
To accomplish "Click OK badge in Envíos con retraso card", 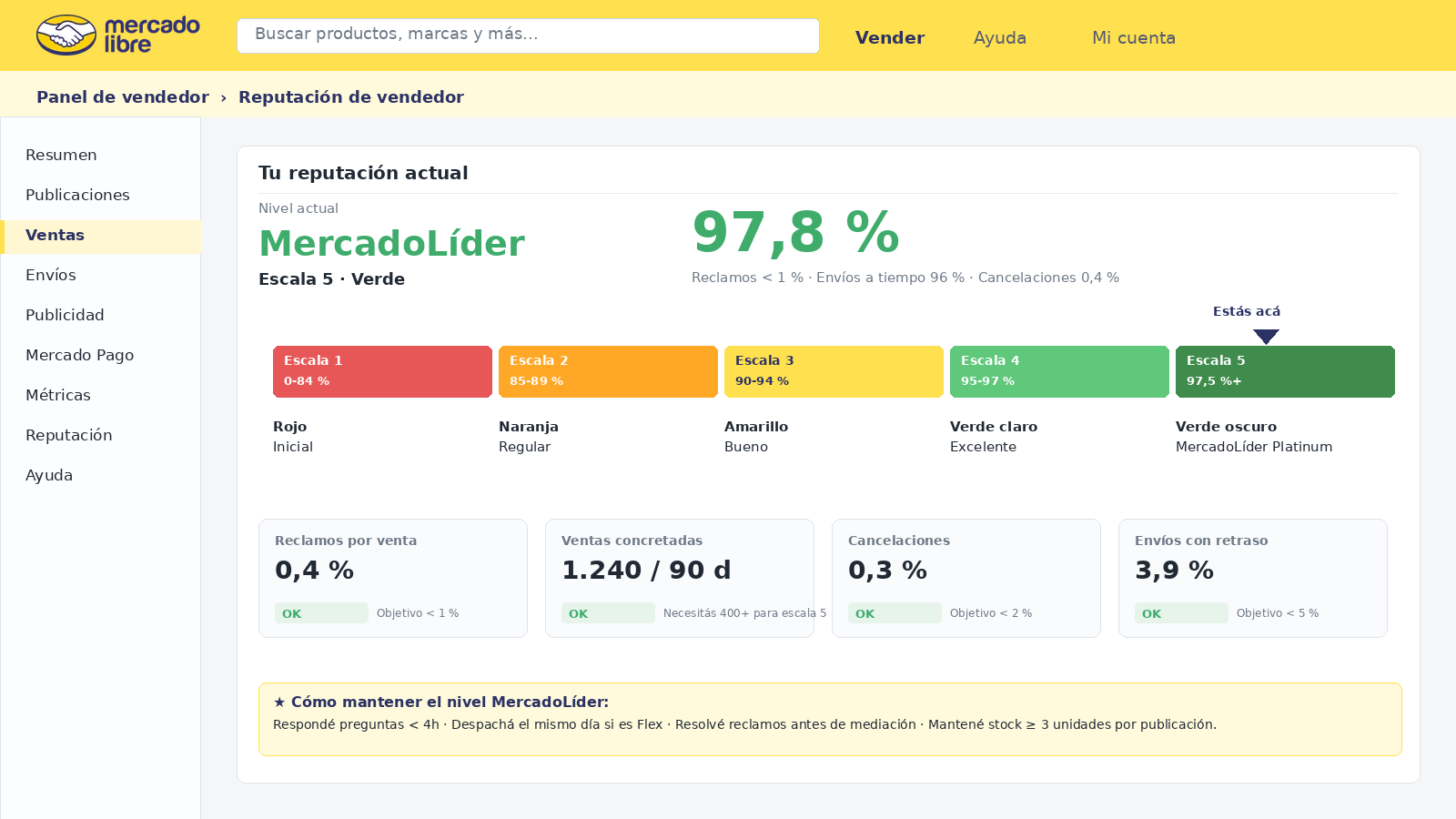I will (1181, 613).
